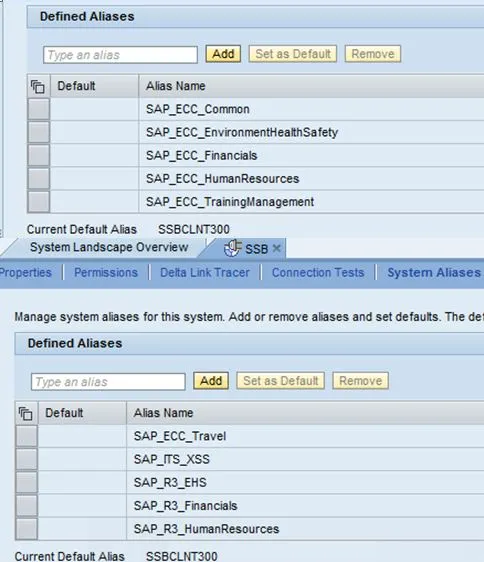
Task: Click the alias input field in the upper Defined Aliases panel
Action: coord(120,55)
